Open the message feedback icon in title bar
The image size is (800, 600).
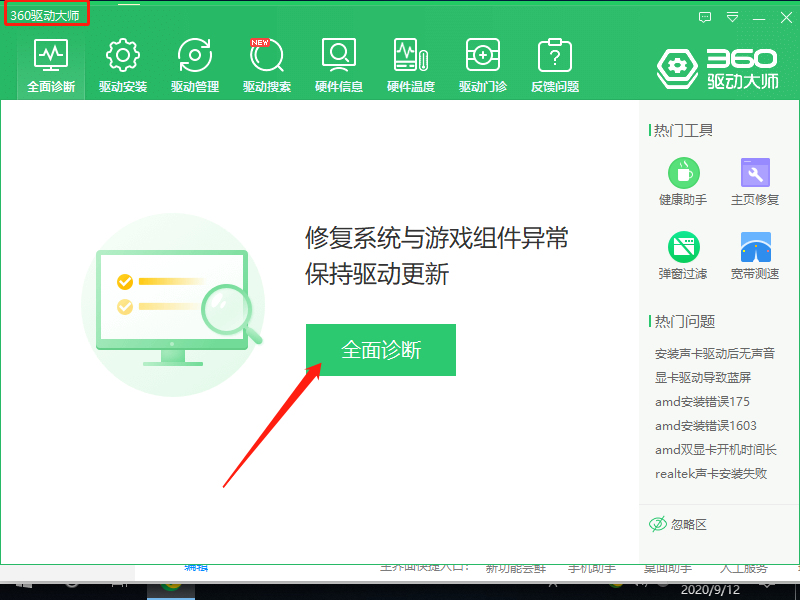(x=705, y=18)
